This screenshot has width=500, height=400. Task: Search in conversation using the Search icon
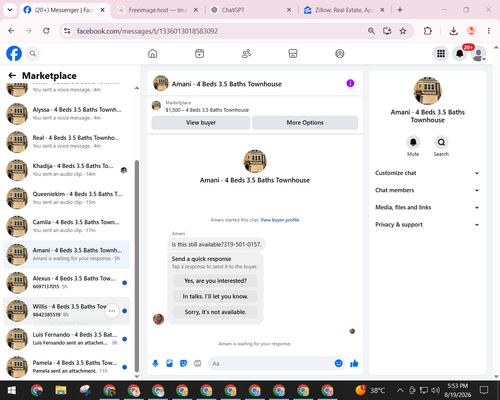tap(441, 143)
